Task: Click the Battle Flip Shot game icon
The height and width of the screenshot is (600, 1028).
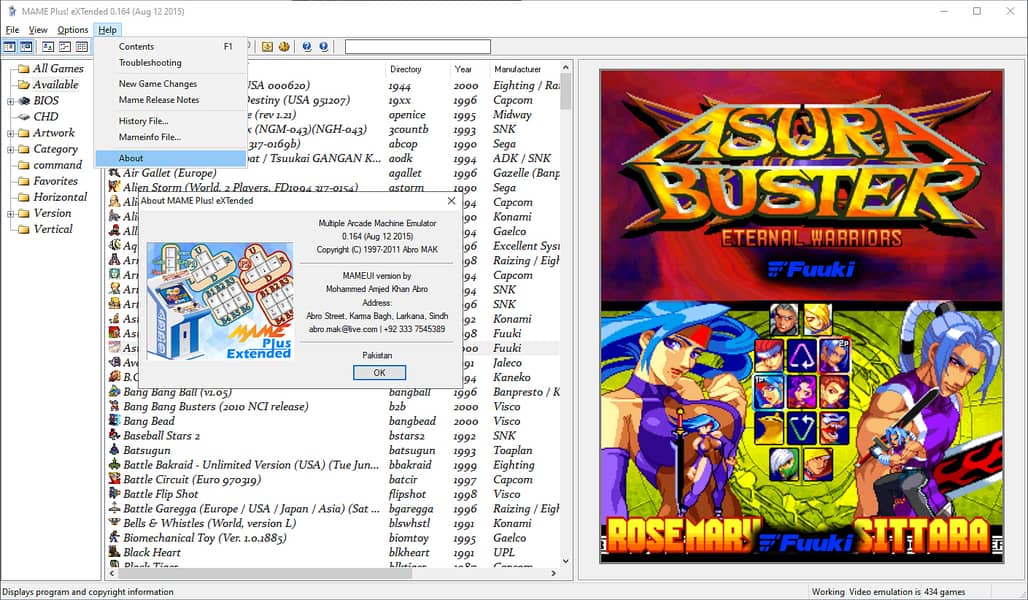Action: [115, 494]
